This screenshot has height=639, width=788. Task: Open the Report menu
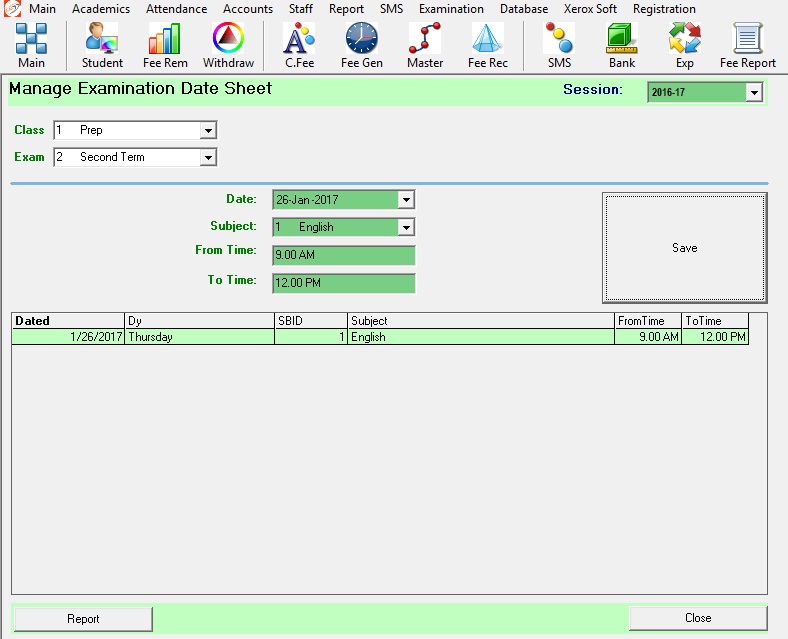346,9
